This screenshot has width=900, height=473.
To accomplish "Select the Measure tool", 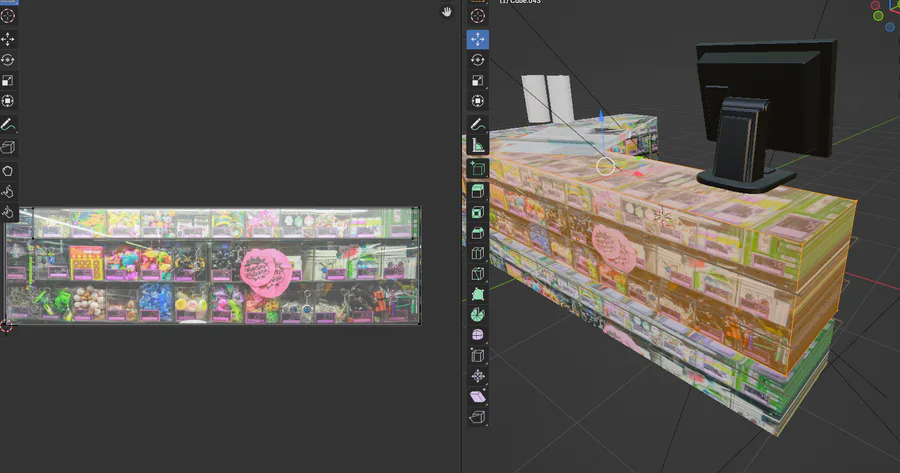I will click(x=478, y=145).
